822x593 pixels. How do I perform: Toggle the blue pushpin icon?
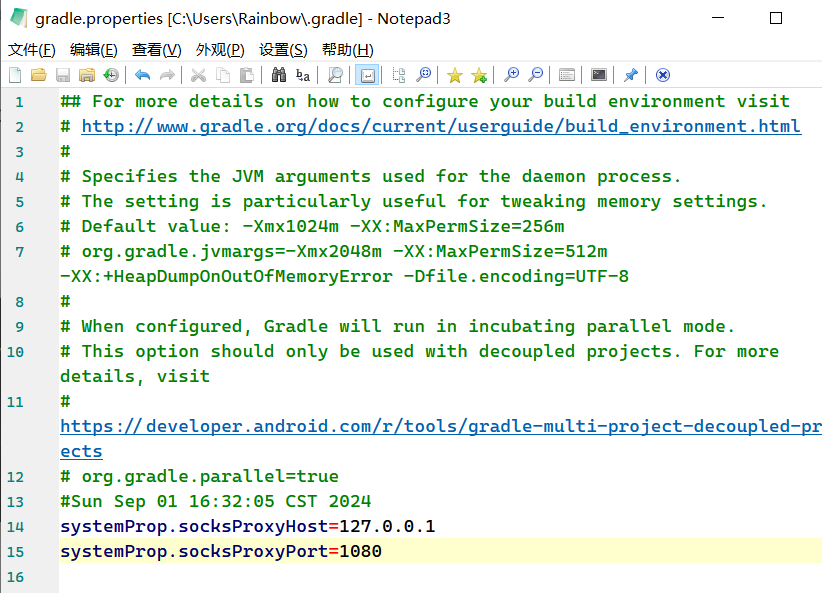tap(631, 75)
